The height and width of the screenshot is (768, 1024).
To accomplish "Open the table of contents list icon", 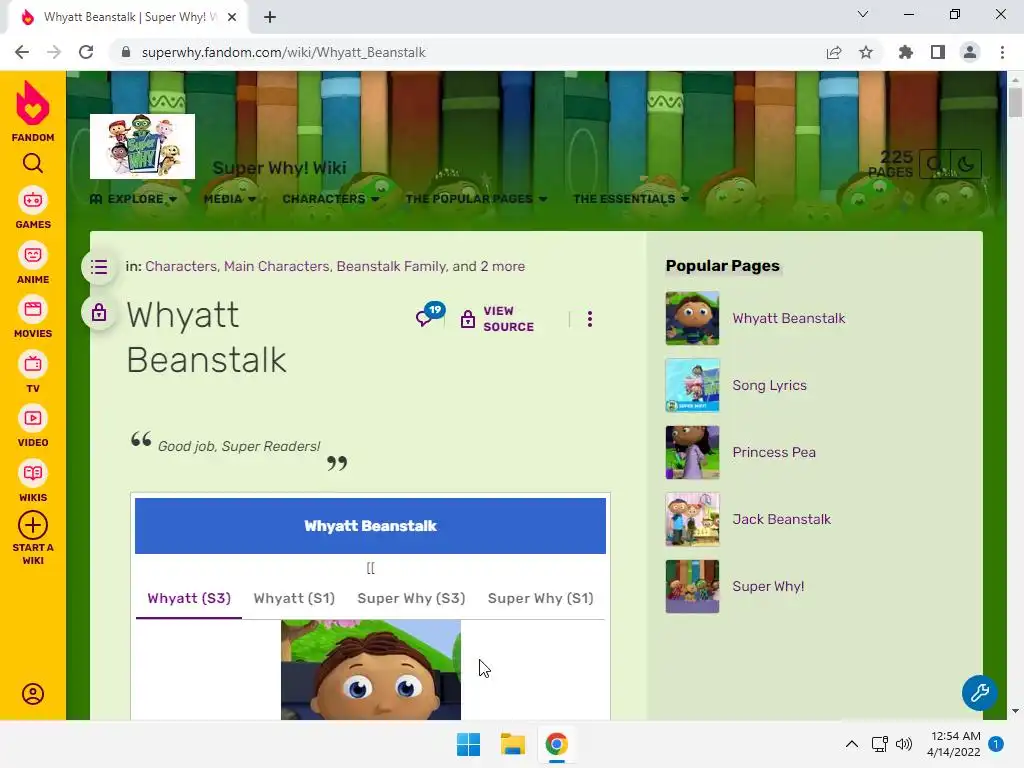I will [99, 266].
